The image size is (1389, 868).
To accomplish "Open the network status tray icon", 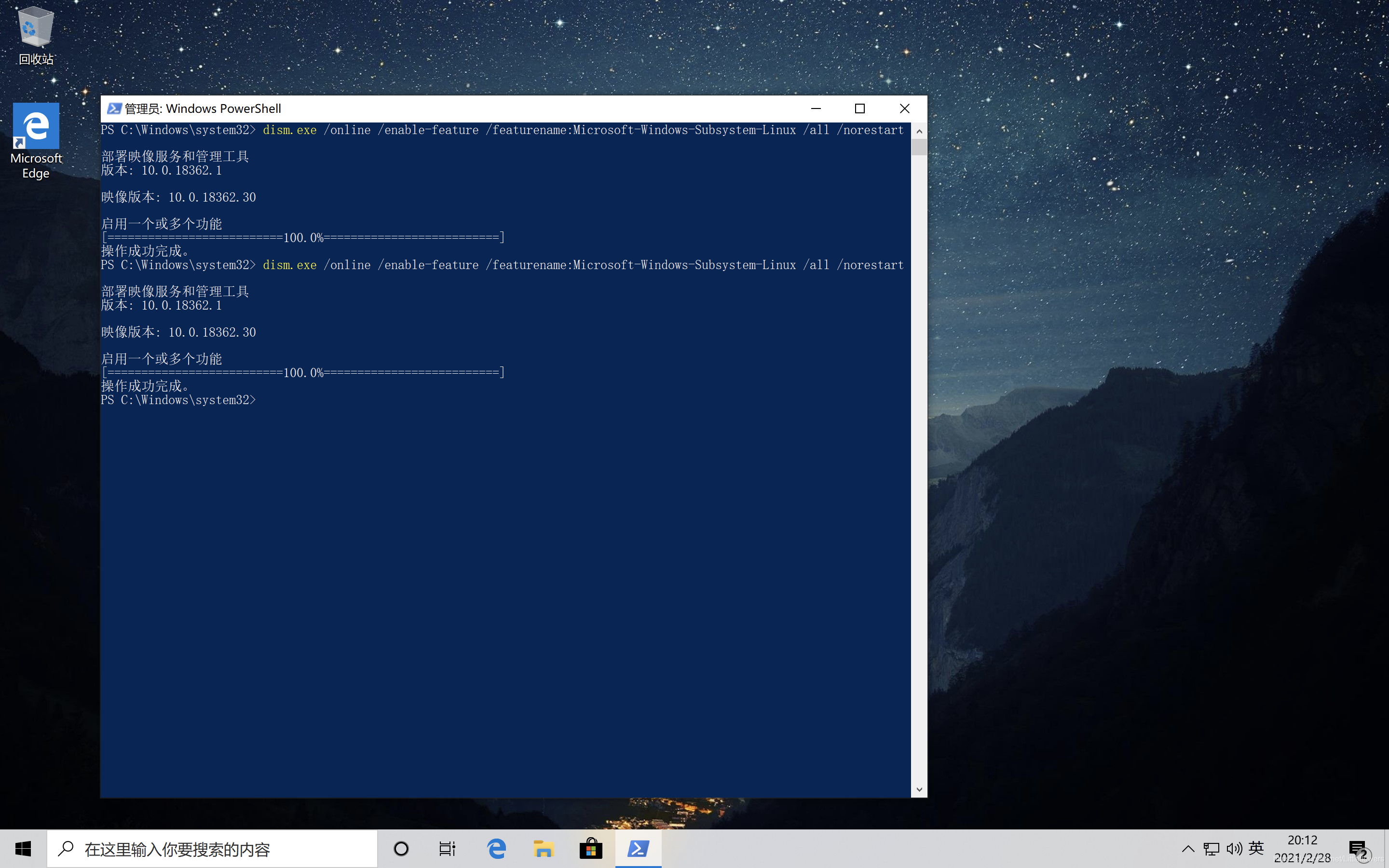I will [x=1211, y=849].
